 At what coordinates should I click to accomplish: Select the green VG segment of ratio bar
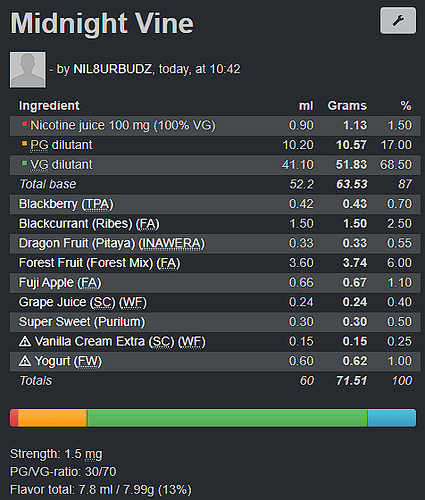pyautogui.click(x=227, y=418)
